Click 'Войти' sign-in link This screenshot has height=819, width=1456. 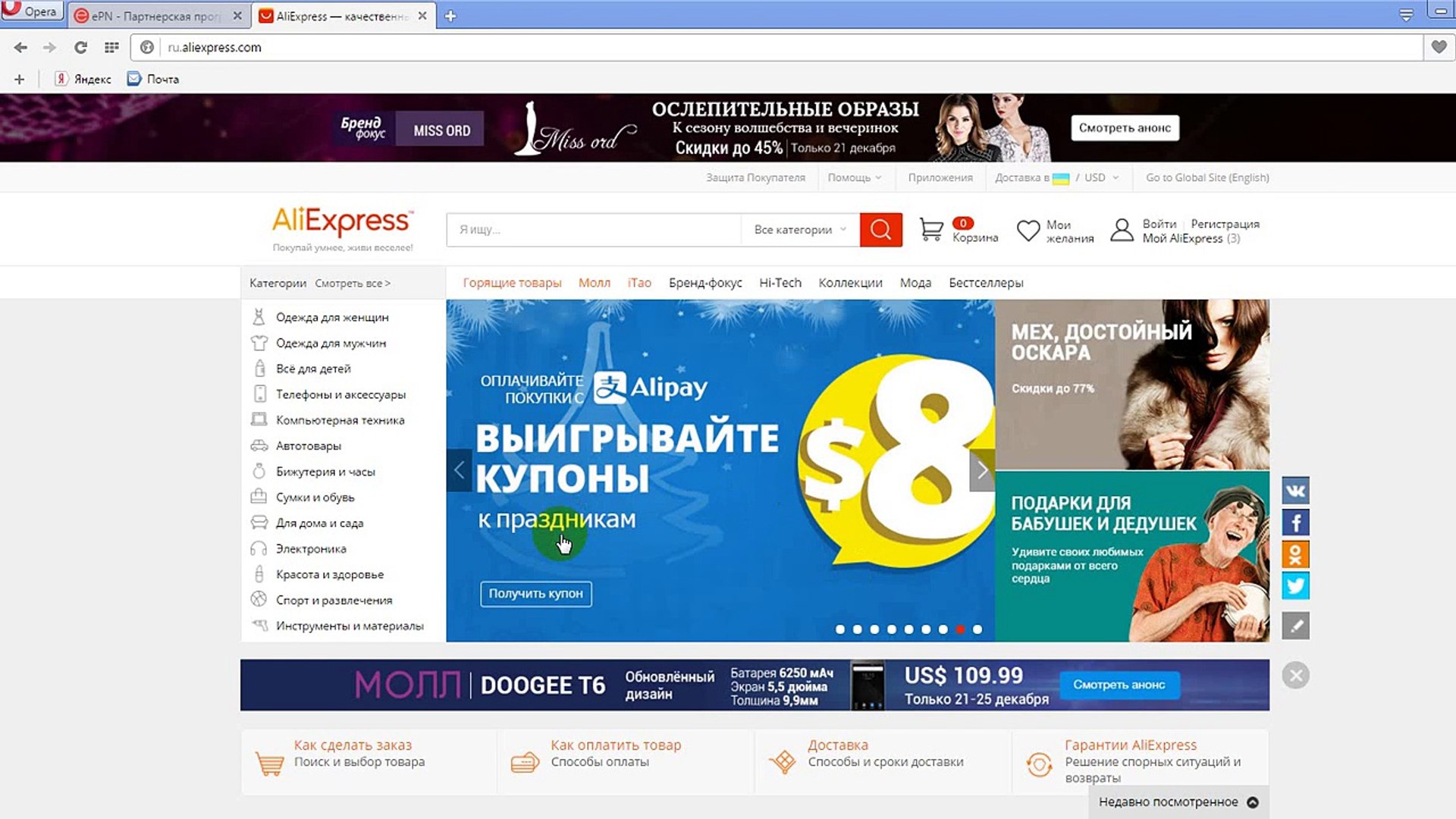pyautogui.click(x=1159, y=224)
